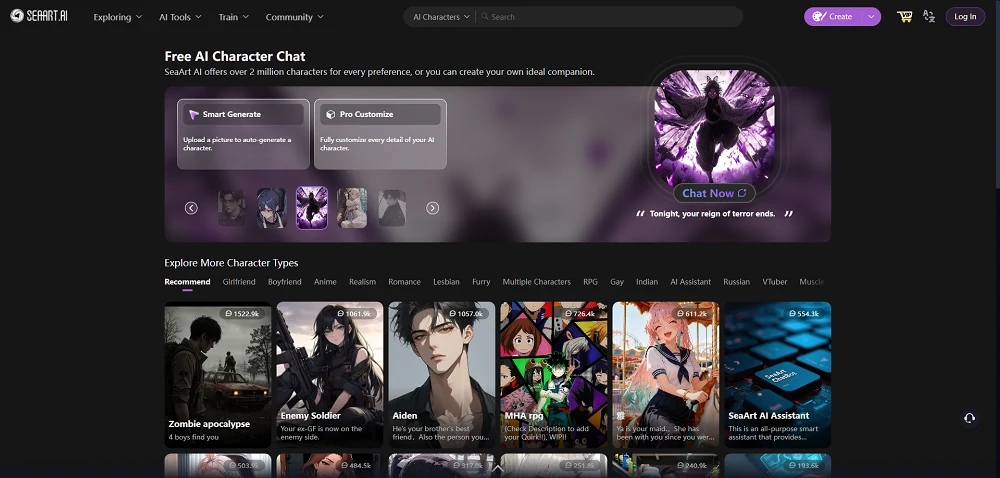Select the blue-haired girl carousel thumbnail
The image size is (1000, 478).
[272, 208]
